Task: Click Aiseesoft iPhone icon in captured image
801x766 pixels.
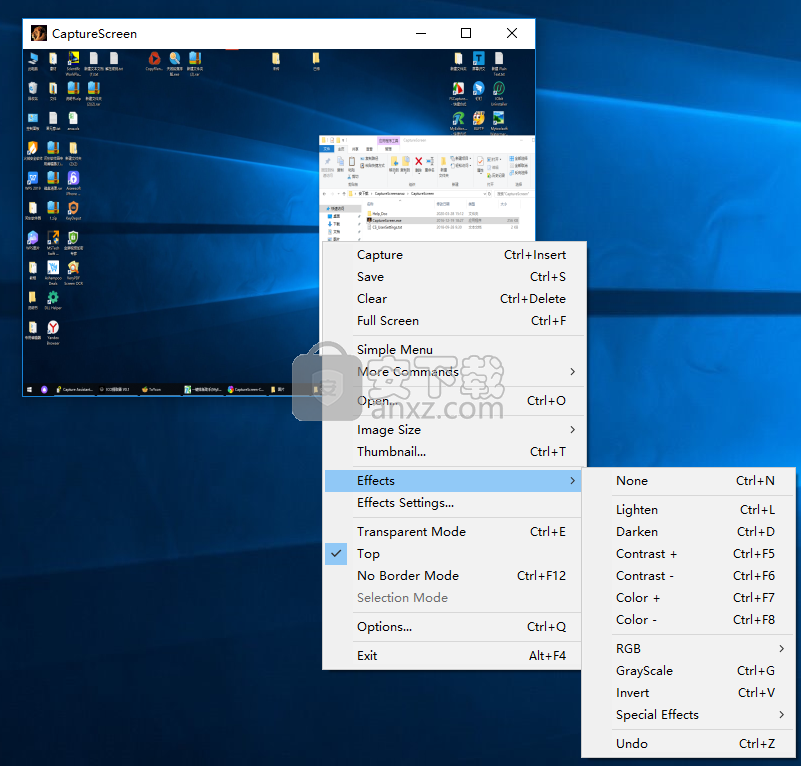Action: click(x=73, y=178)
